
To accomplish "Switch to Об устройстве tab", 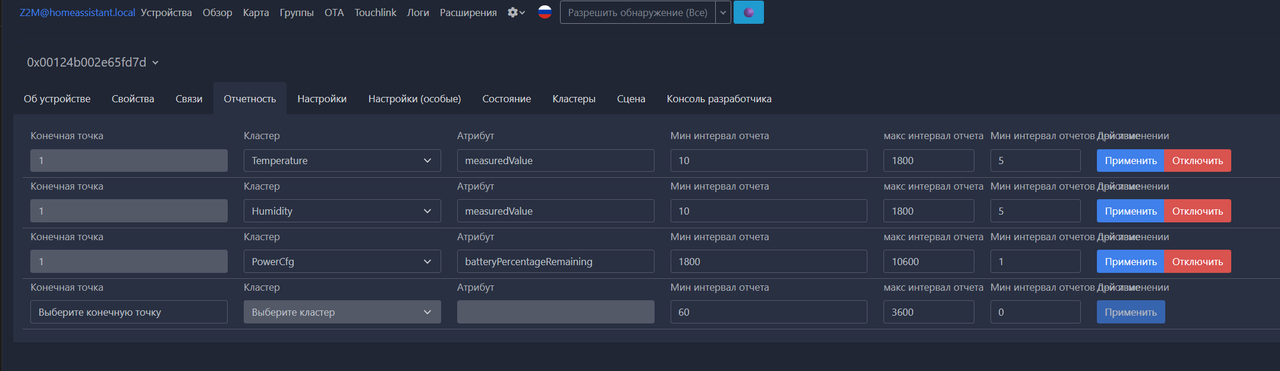I will (57, 99).
